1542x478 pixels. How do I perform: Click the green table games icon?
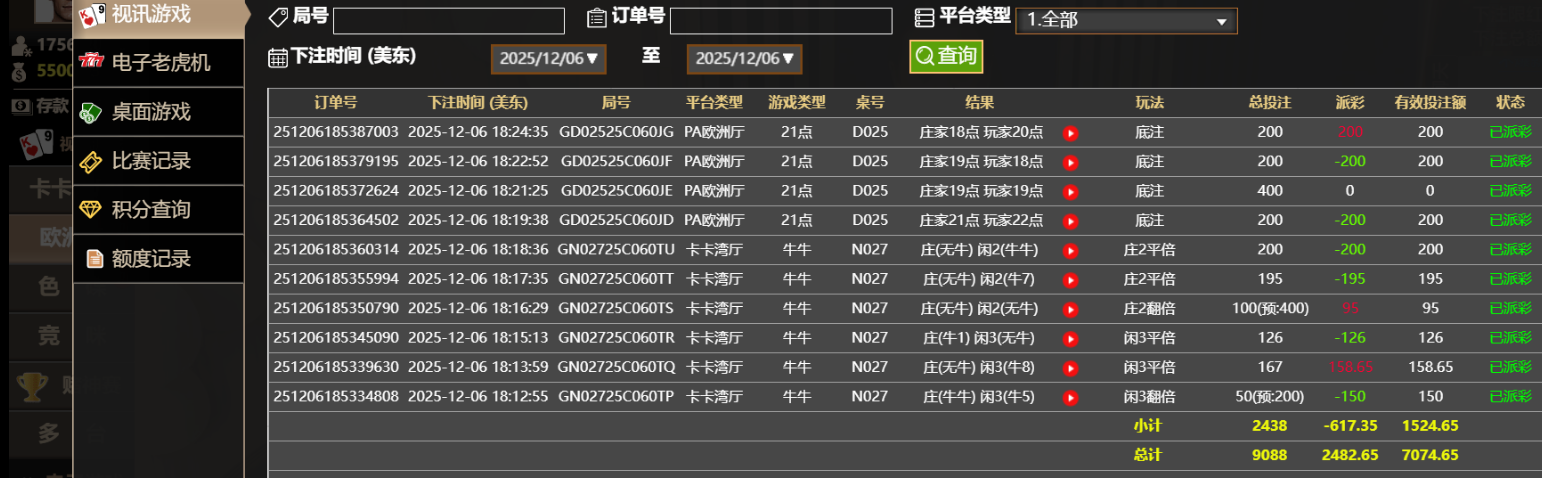pyautogui.click(x=92, y=112)
